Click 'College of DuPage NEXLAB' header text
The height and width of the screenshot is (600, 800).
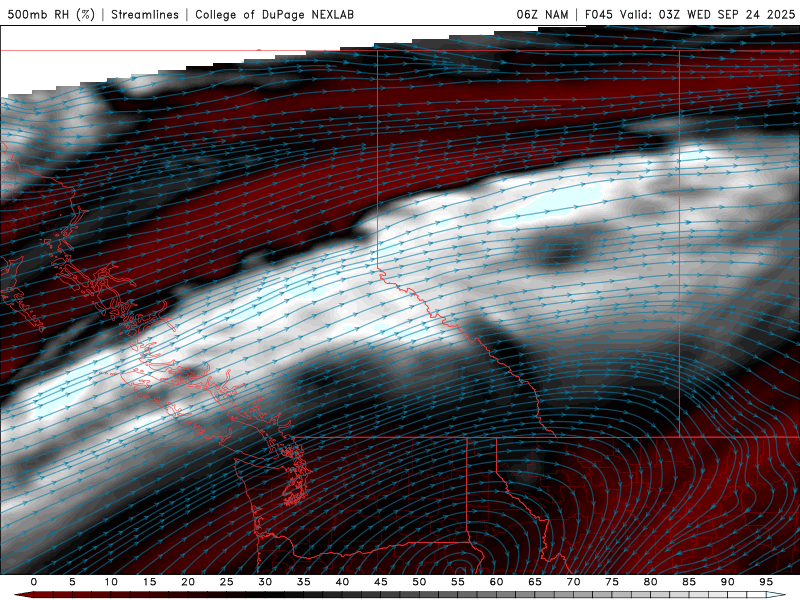274,14
